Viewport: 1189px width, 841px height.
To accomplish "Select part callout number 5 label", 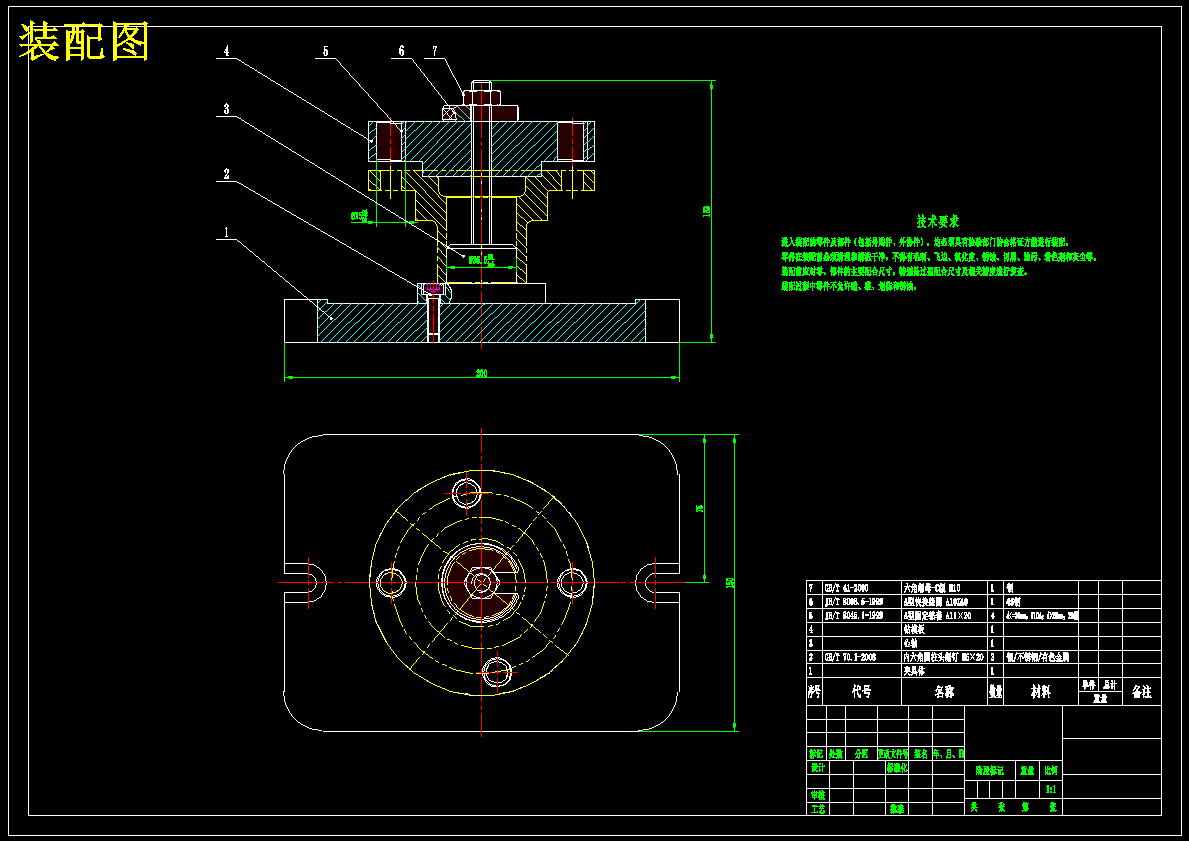I will [325, 52].
